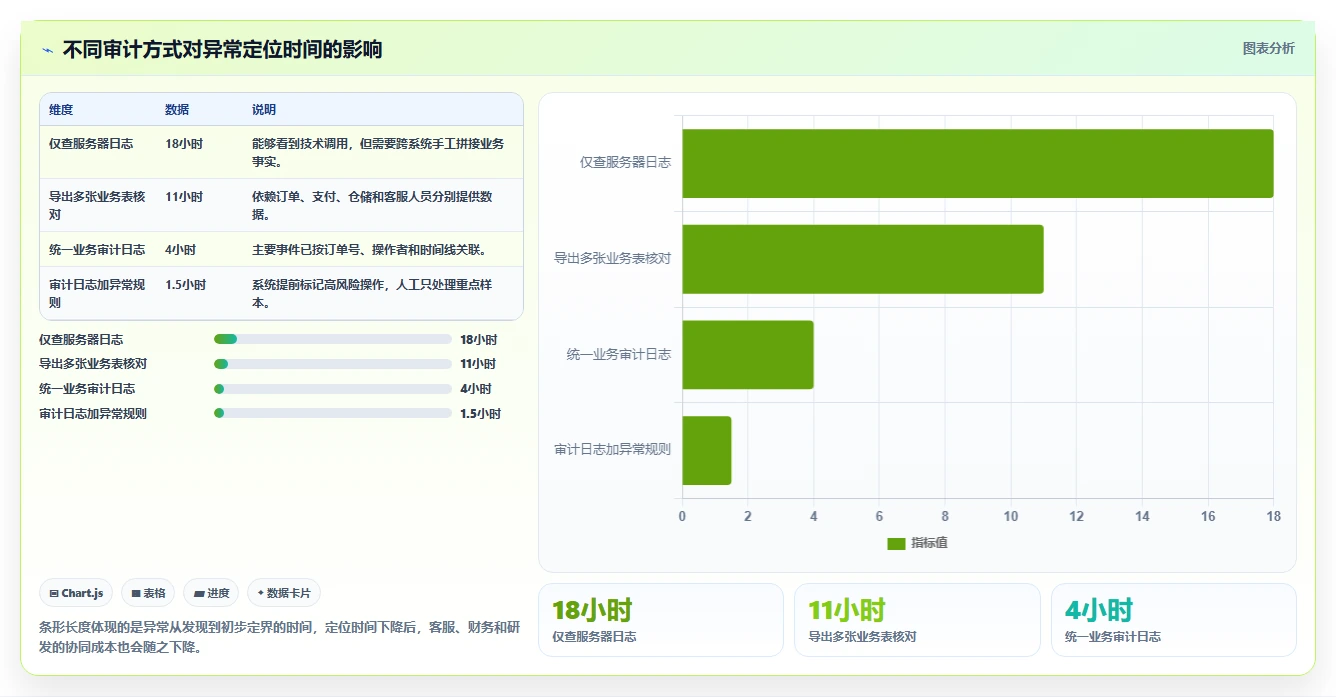Screen dimensions: 1336x697
Task: Select the Chart.js tag chip
Action: coord(77,593)
